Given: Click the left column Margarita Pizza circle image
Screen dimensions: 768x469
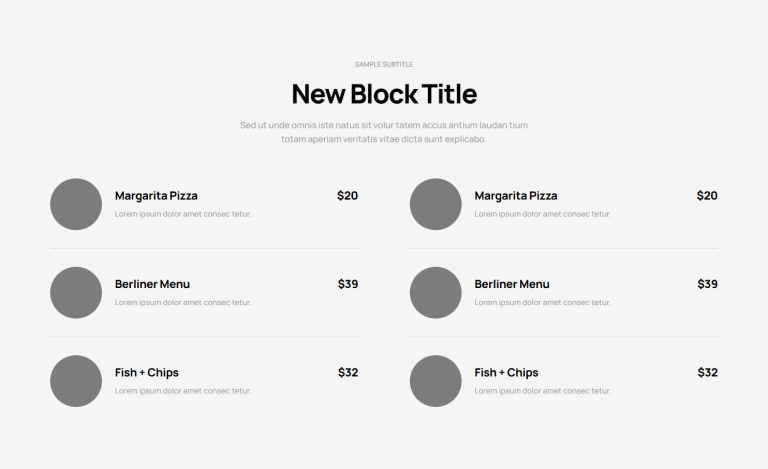Looking at the screenshot, I should point(76,204).
